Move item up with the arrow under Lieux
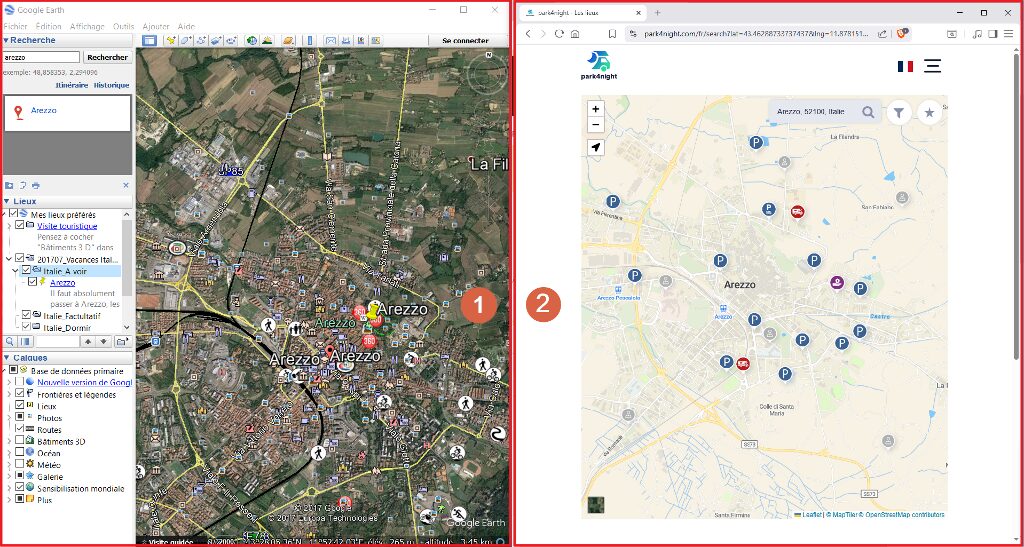 [x=88, y=341]
